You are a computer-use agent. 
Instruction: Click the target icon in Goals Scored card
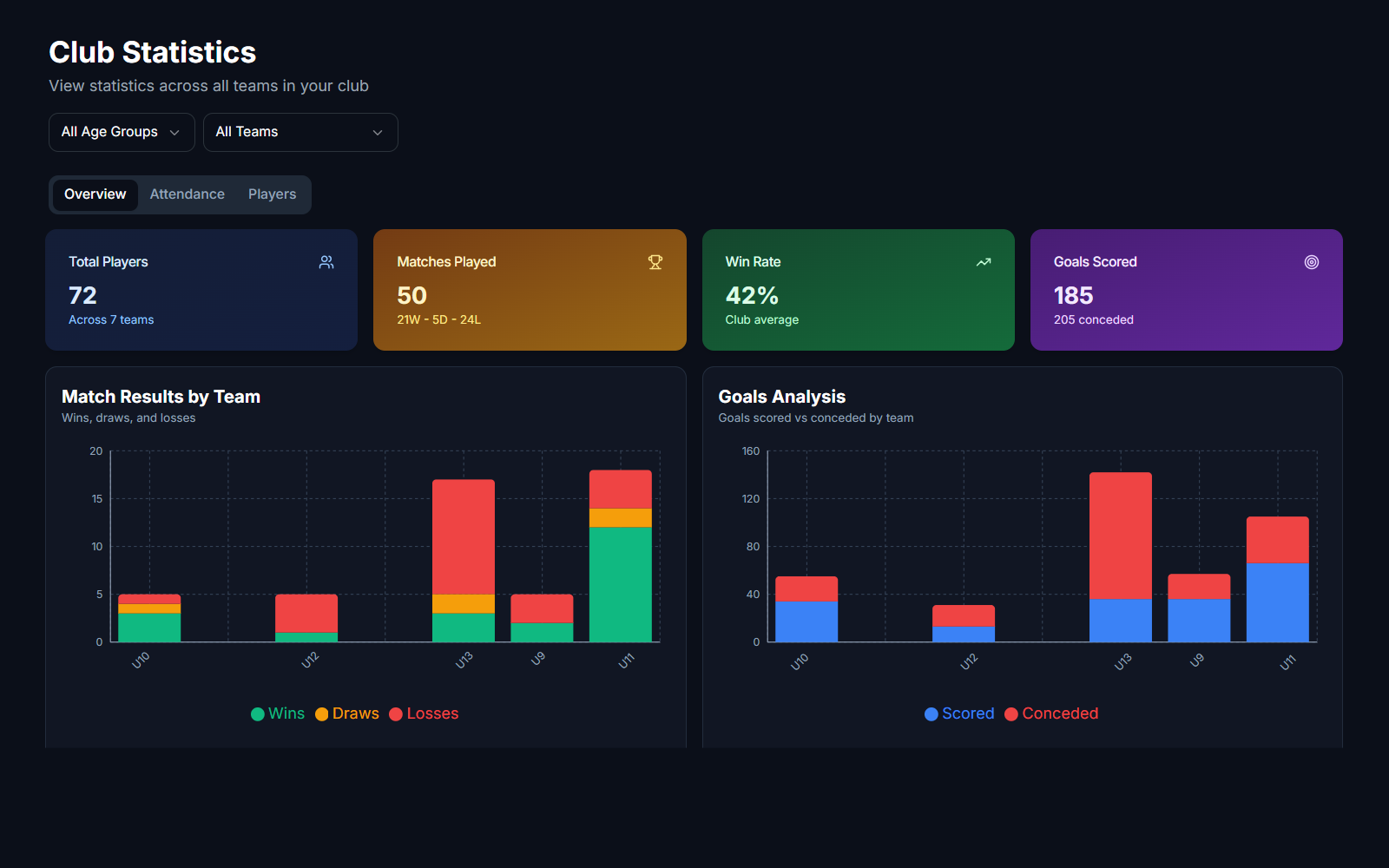tap(1312, 262)
